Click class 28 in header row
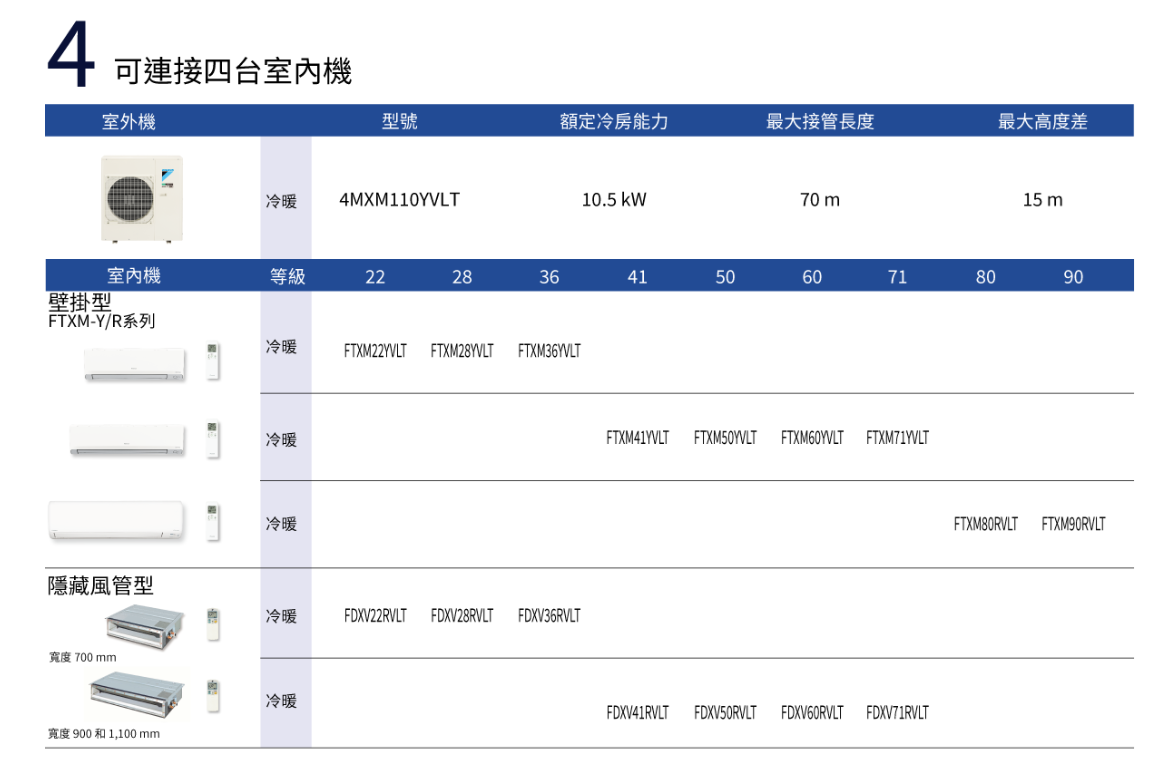 click(462, 277)
